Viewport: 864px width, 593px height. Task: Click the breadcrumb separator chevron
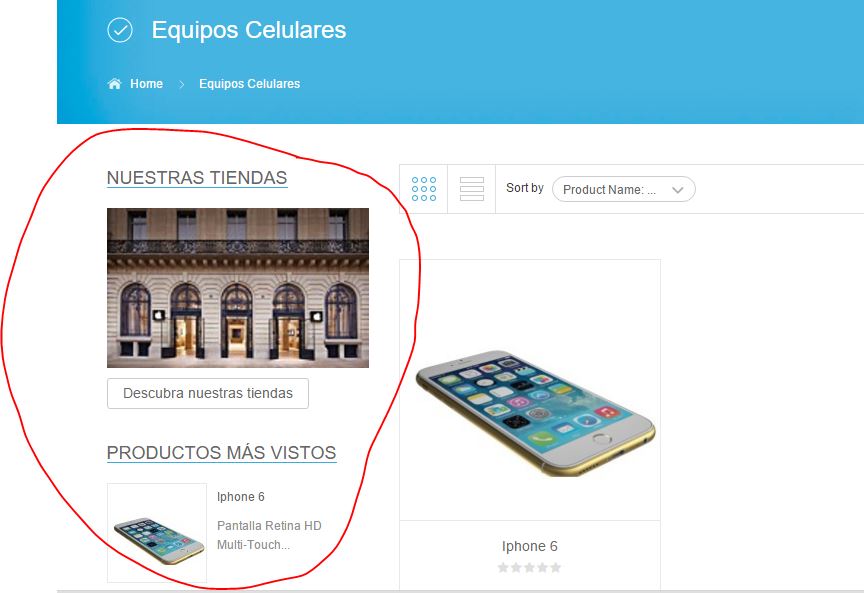click(x=181, y=84)
